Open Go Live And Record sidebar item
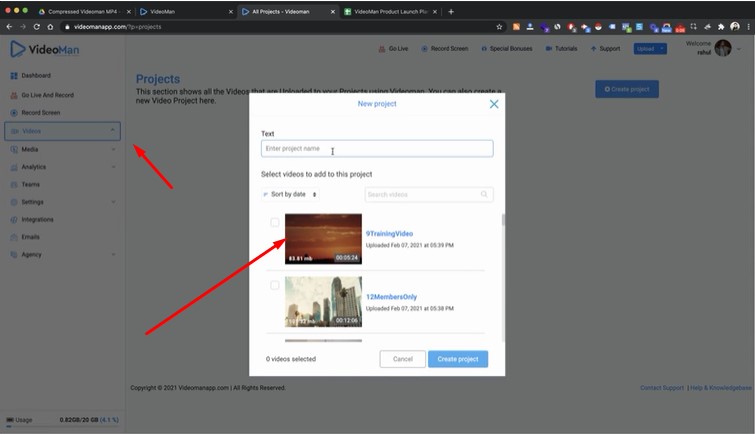The height and width of the screenshot is (434, 755). pos(47,95)
